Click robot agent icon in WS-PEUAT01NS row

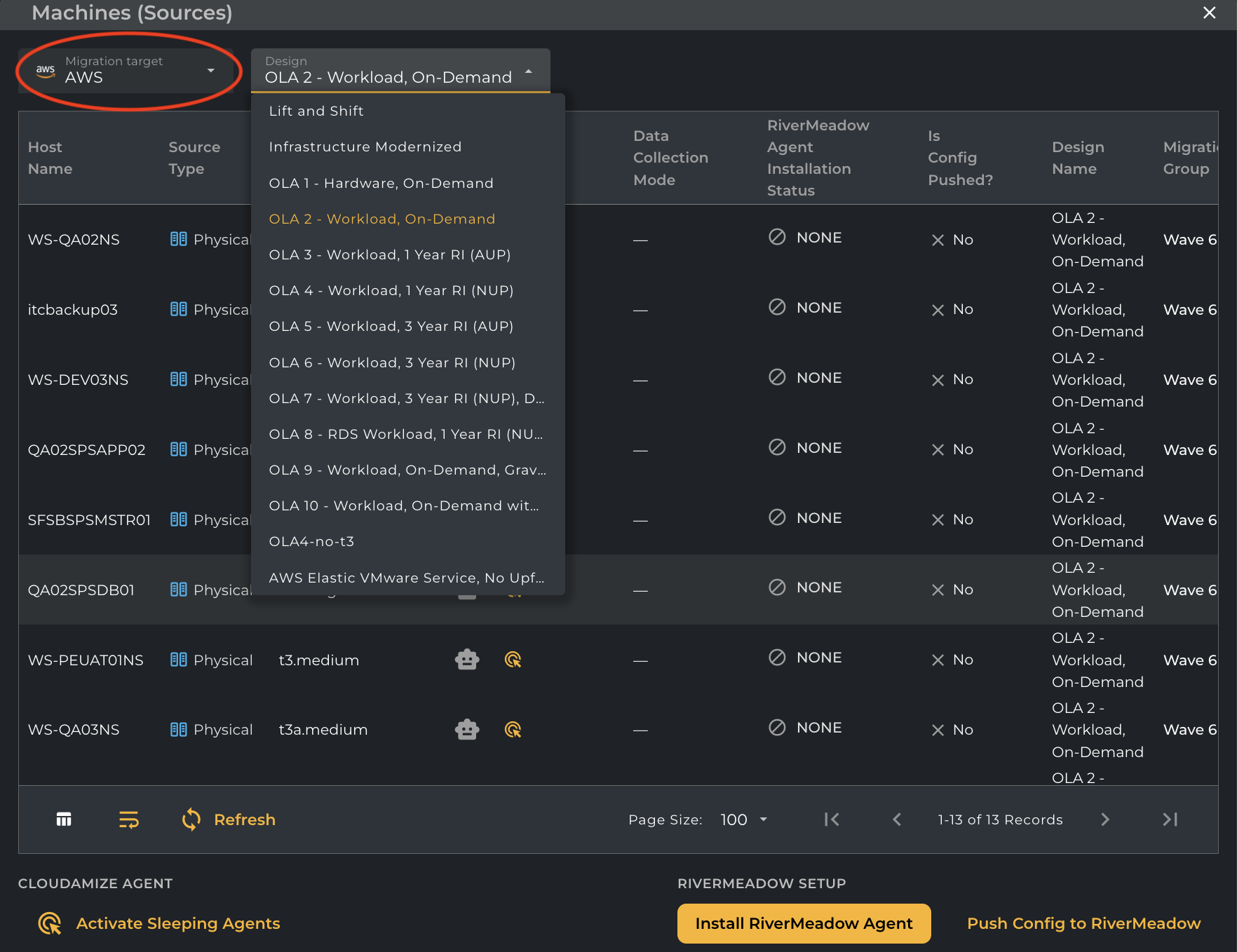click(x=467, y=660)
